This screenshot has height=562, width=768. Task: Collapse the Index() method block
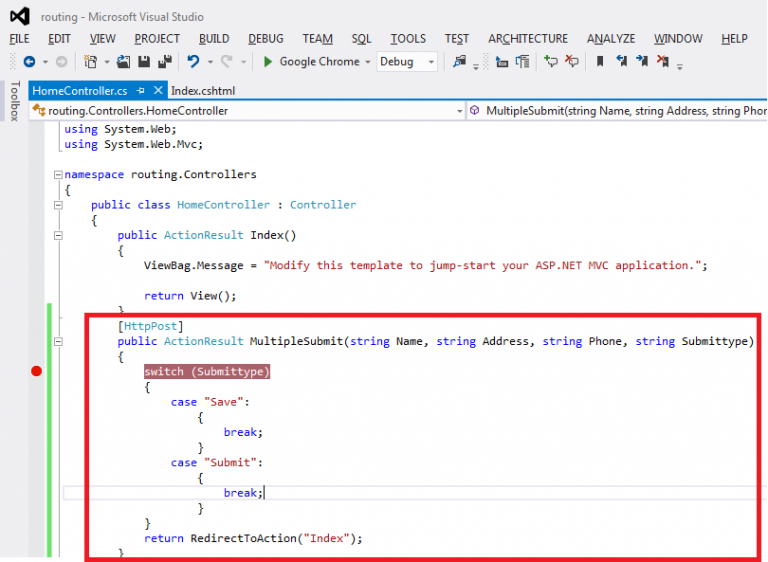58,235
